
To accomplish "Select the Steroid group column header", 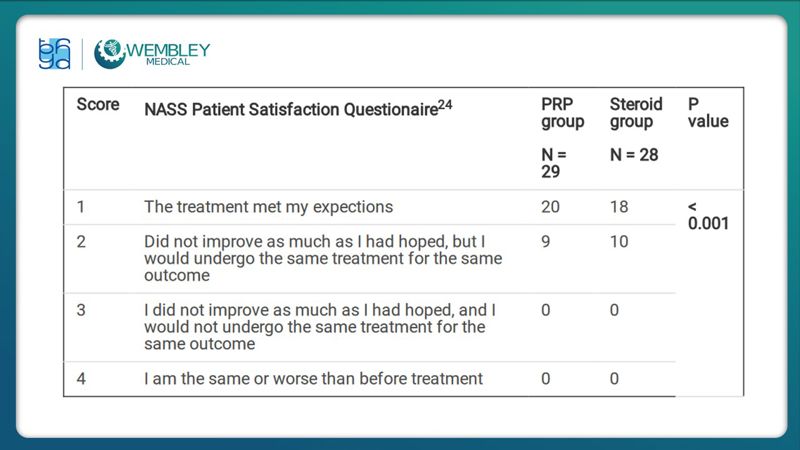I will pos(636,113).
